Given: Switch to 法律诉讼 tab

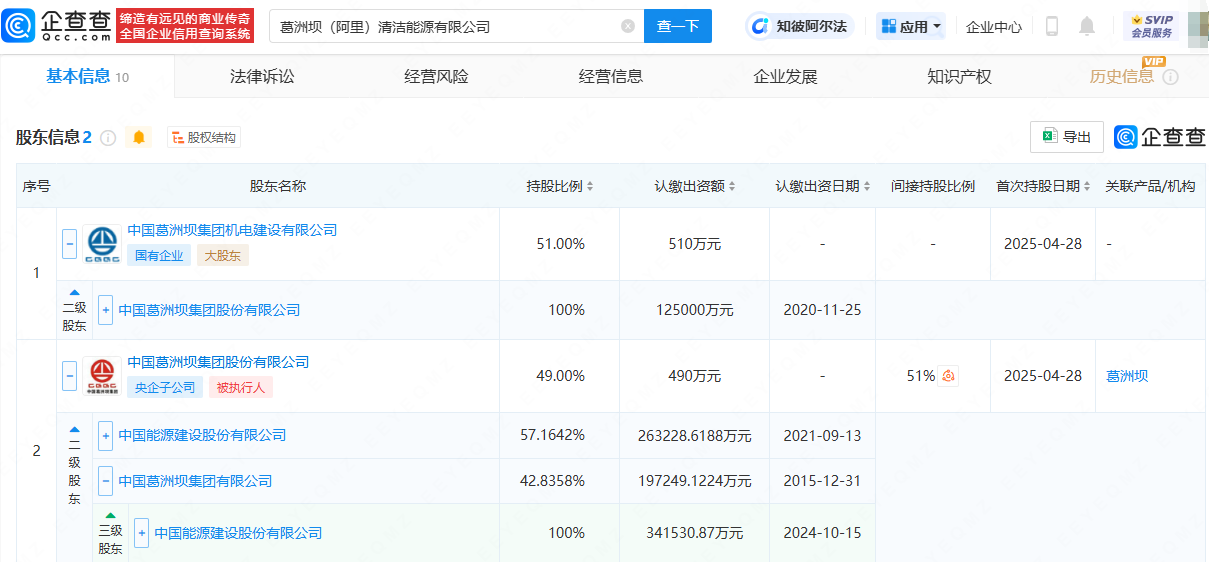Looking at the screenshot, I should coord(262,77).
